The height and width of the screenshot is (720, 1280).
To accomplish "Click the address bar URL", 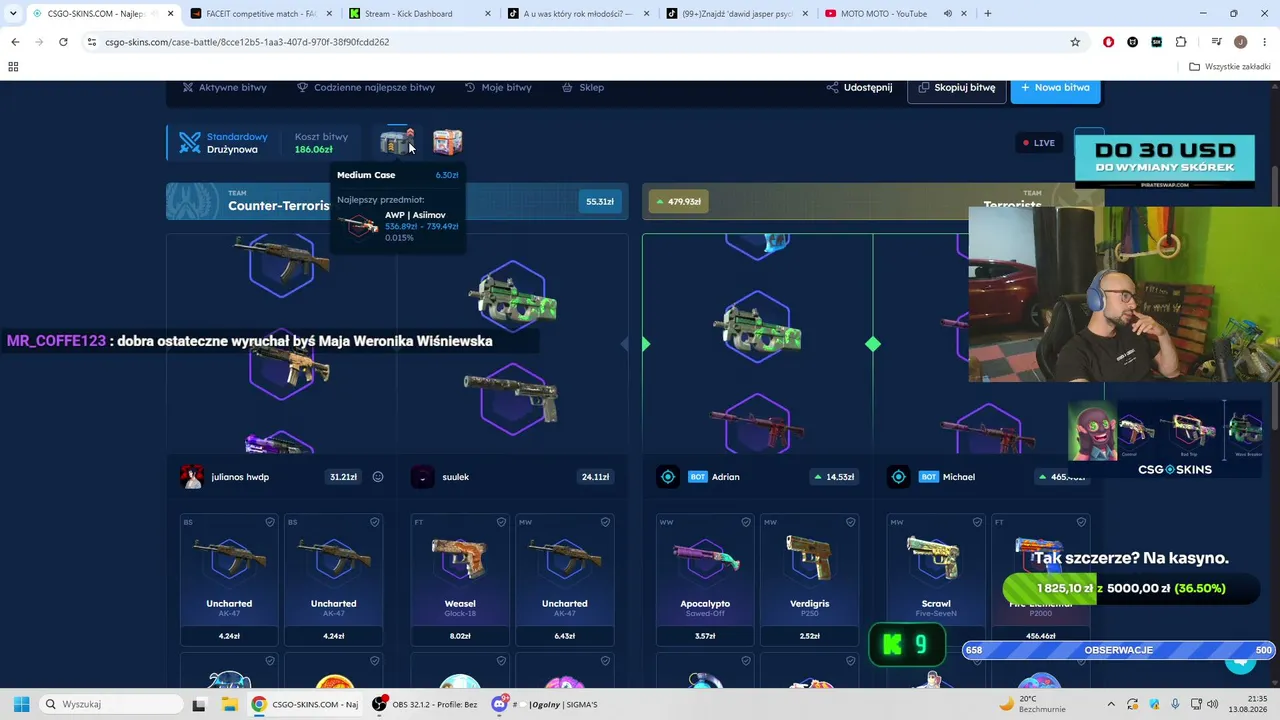I will 247,42.
